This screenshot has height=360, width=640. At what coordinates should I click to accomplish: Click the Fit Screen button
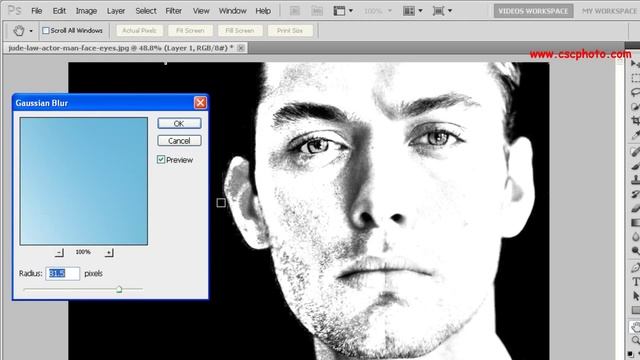pos(190,31)
